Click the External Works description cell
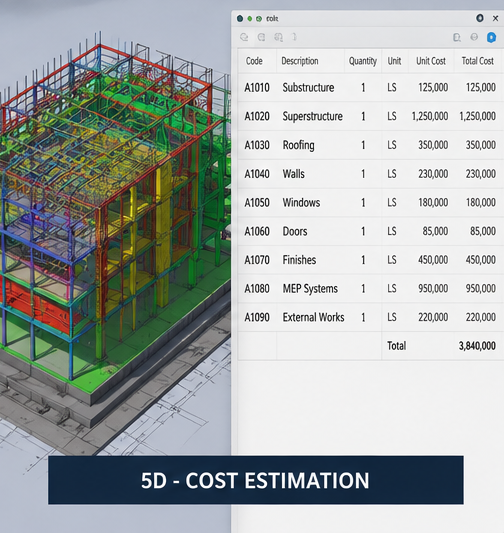Viewport: 504px width, 533px height. [313, 317]
